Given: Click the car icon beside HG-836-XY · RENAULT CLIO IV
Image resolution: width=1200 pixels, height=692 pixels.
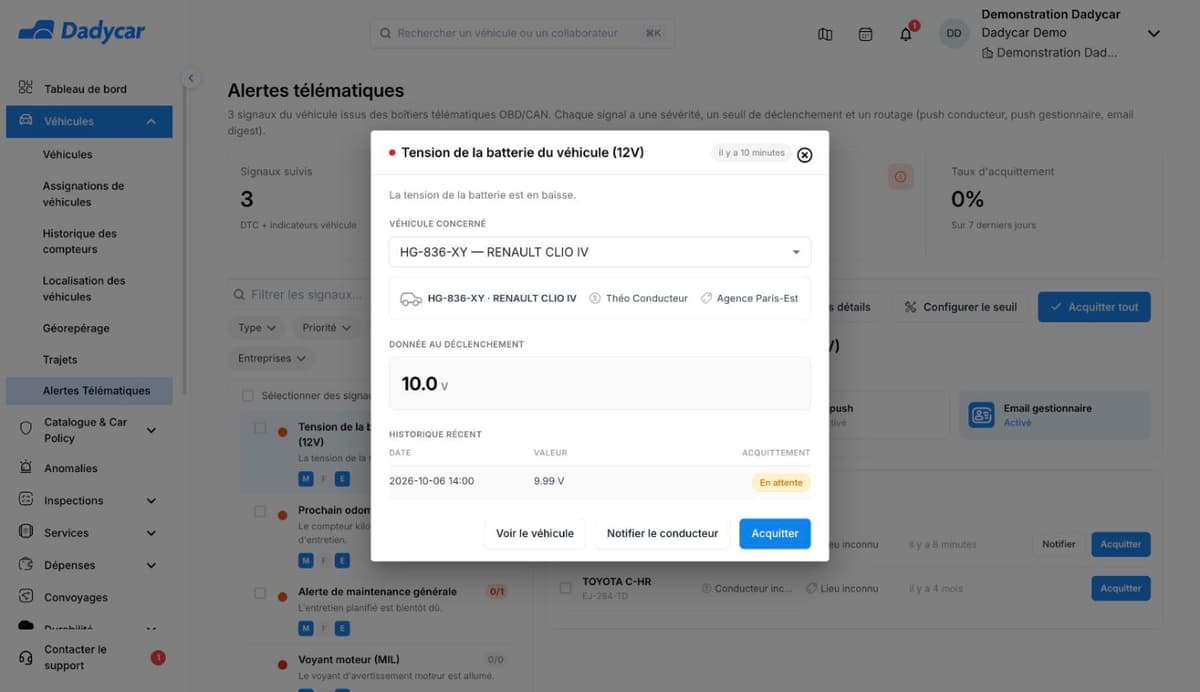Looking at the screenshot, I should [410, 298].
